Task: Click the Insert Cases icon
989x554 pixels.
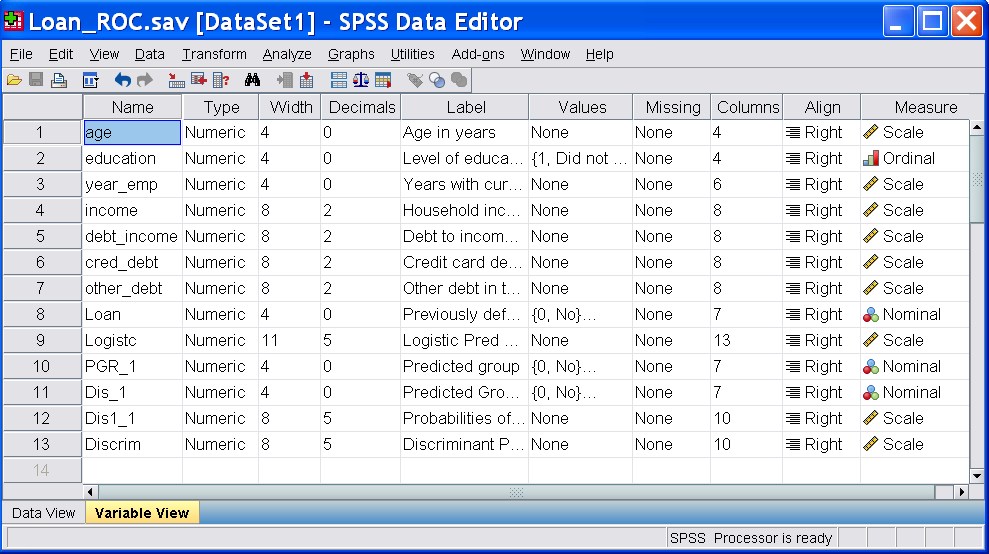Action: 284,80
